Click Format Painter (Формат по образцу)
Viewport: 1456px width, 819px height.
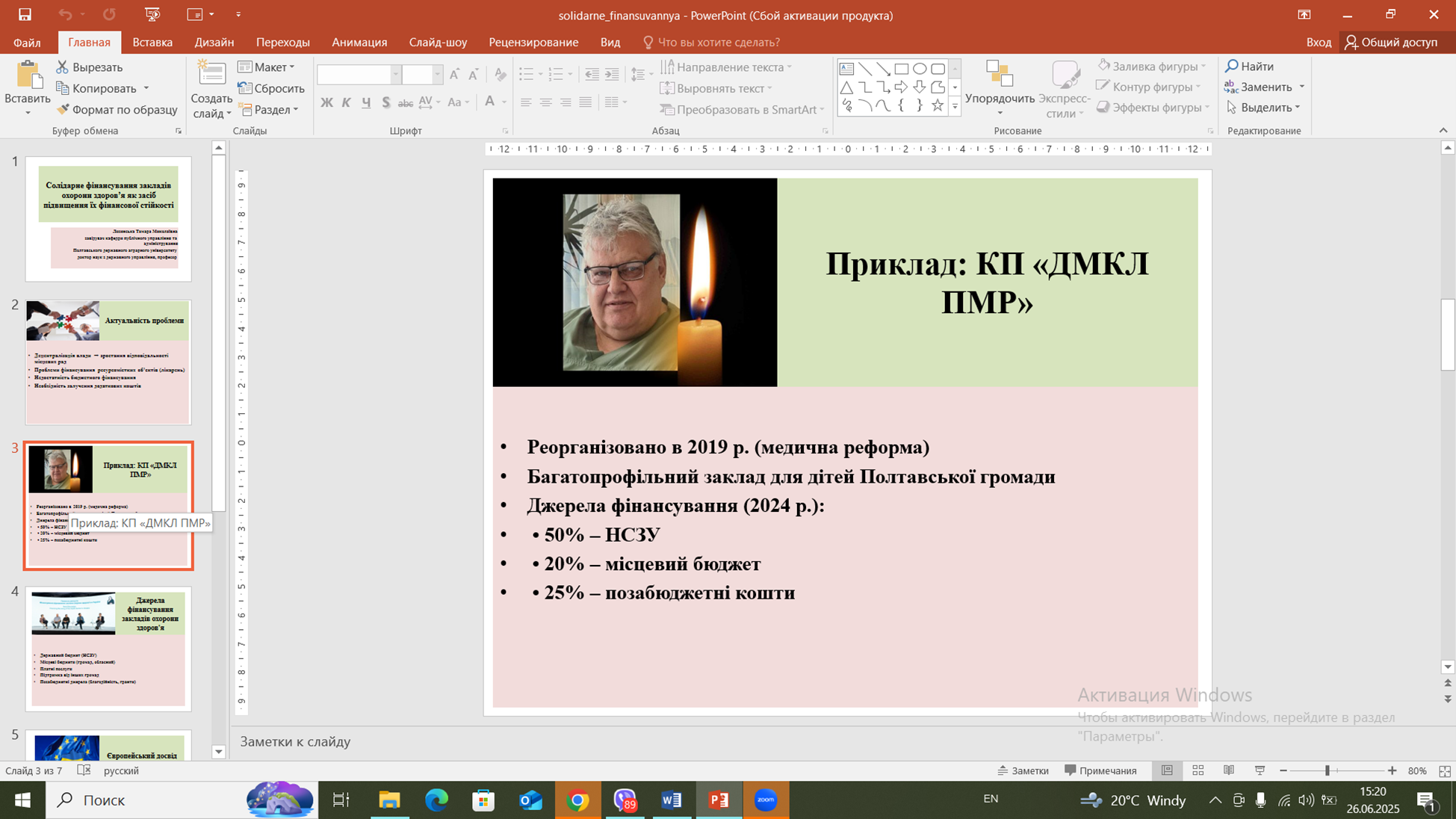pyautogui.click(x=117, y=109)
